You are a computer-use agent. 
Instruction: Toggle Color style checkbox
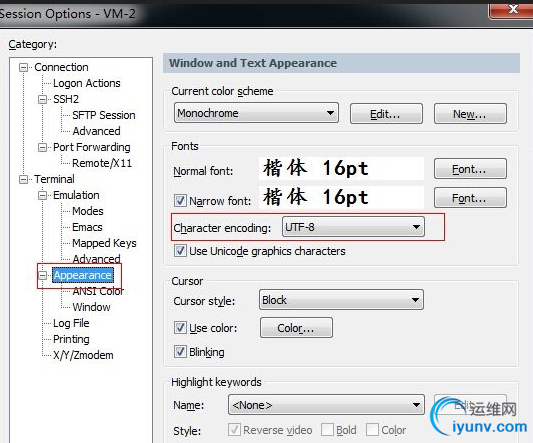(372, 430)
